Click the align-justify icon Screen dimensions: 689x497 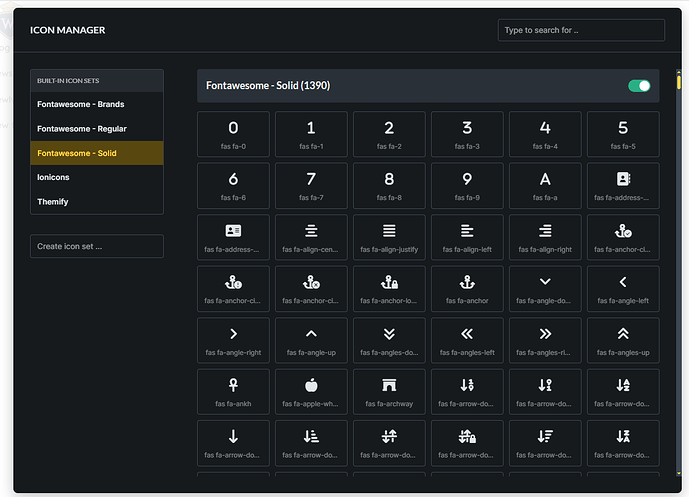pos(389,236)
